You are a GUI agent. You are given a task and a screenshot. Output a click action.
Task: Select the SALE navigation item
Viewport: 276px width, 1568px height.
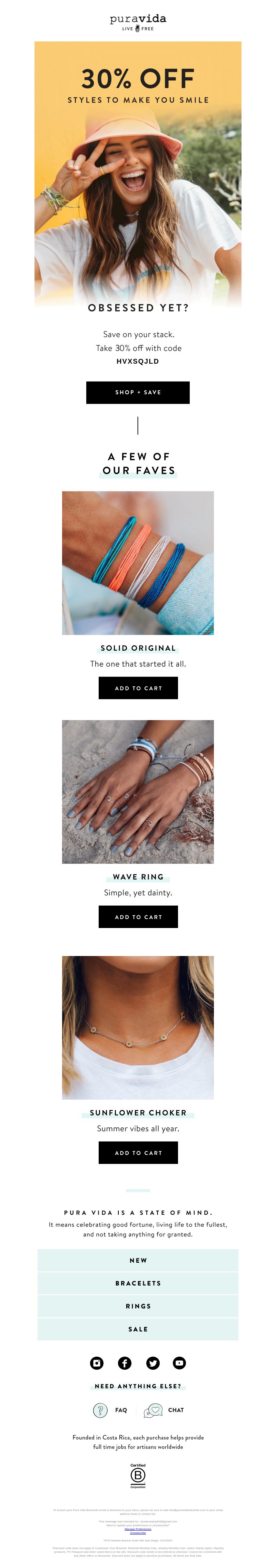click(138, 1329)
